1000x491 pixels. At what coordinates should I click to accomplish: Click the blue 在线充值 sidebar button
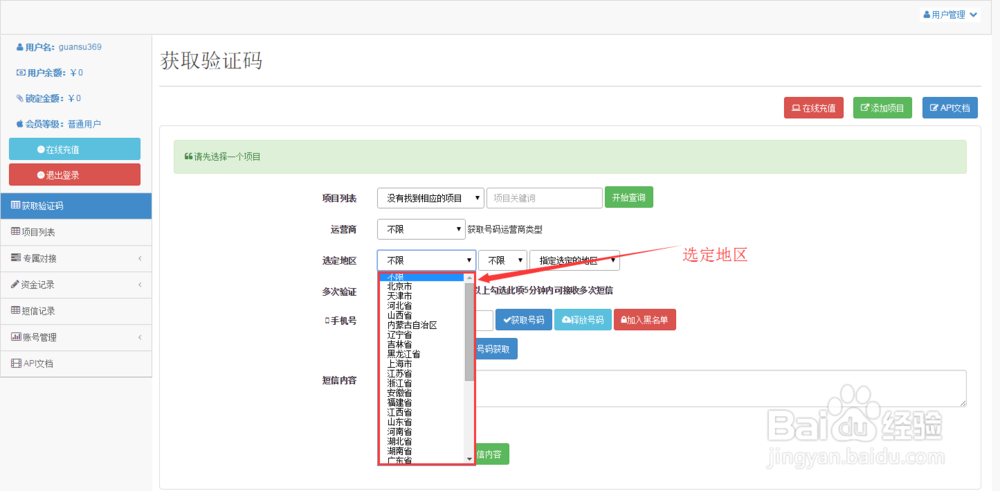click(75, 149)
